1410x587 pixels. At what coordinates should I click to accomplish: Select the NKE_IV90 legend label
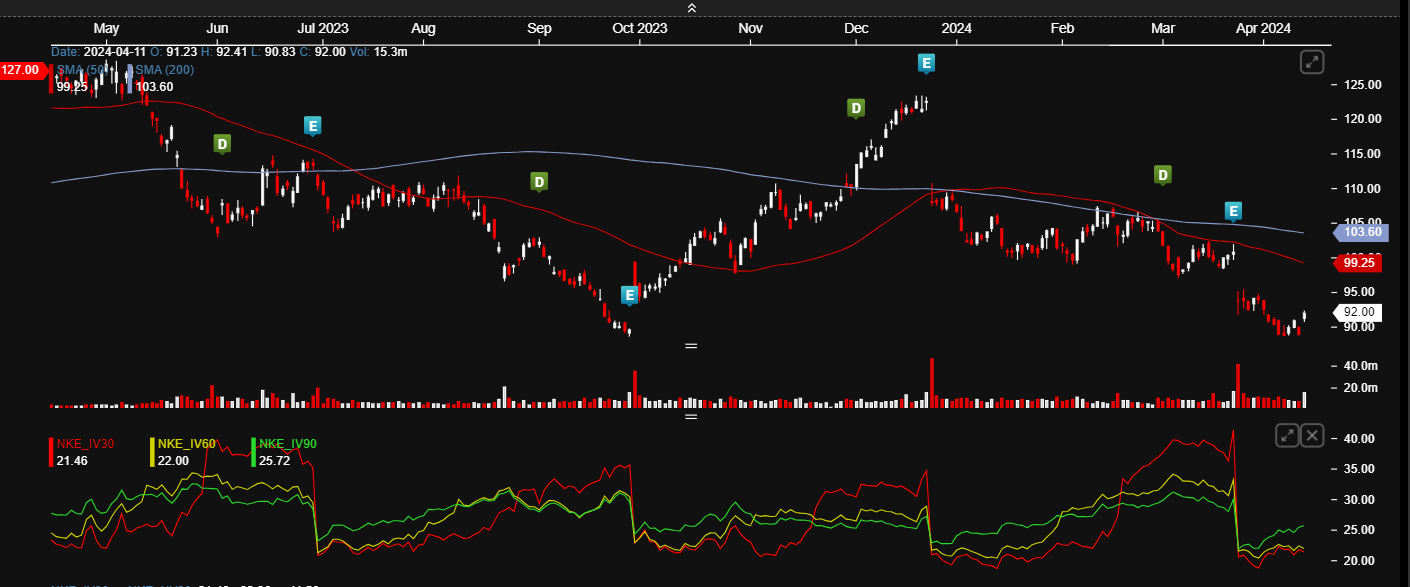coord(288,443)
